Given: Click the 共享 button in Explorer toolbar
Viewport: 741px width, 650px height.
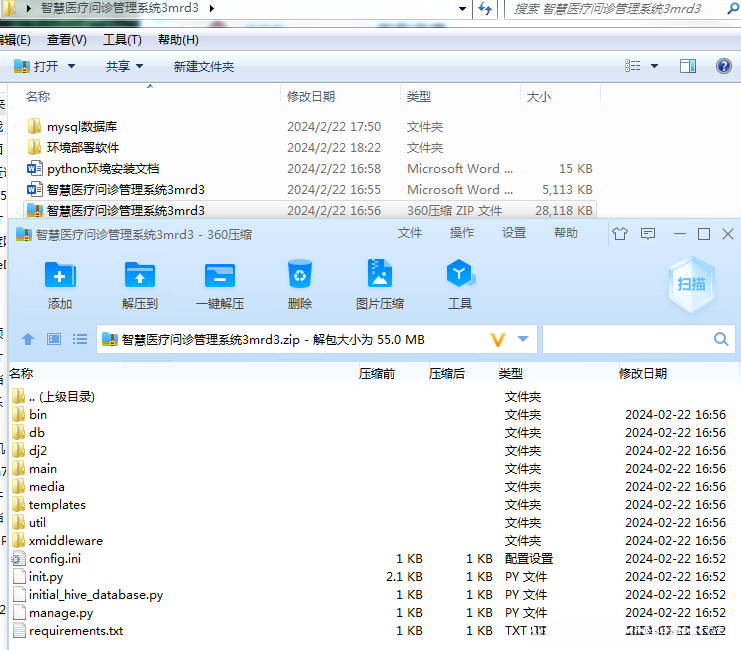Looking at the screenshot, I should pos(118,66).
